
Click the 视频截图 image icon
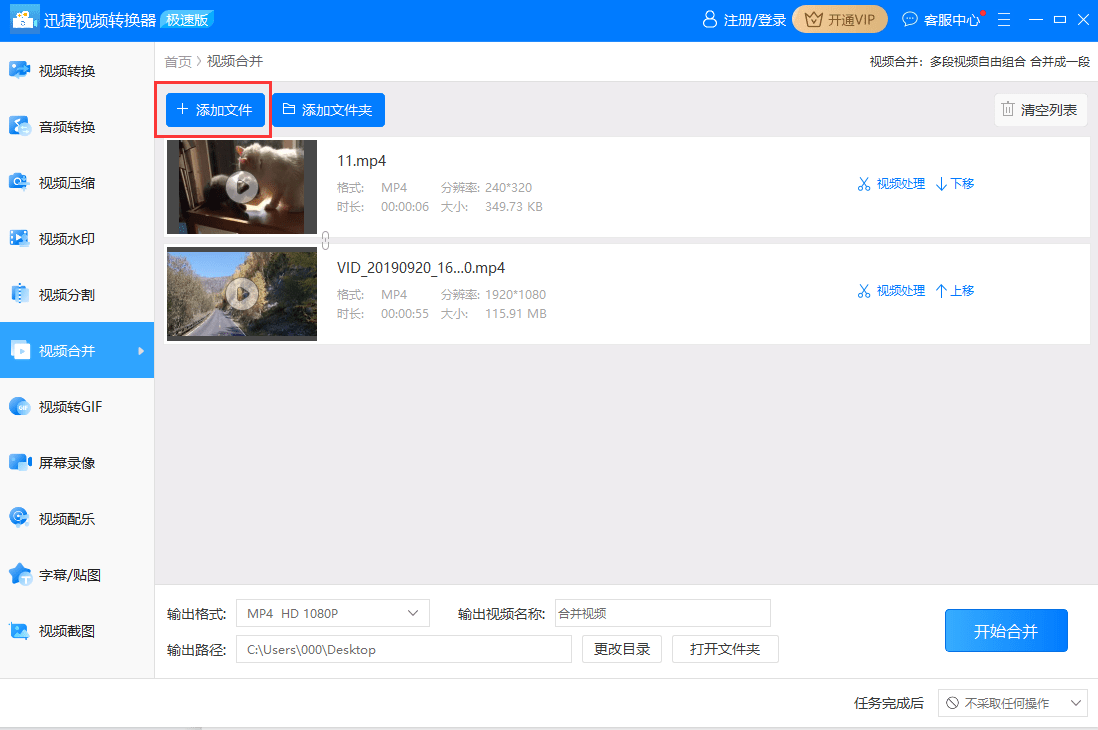pos(20,631)
